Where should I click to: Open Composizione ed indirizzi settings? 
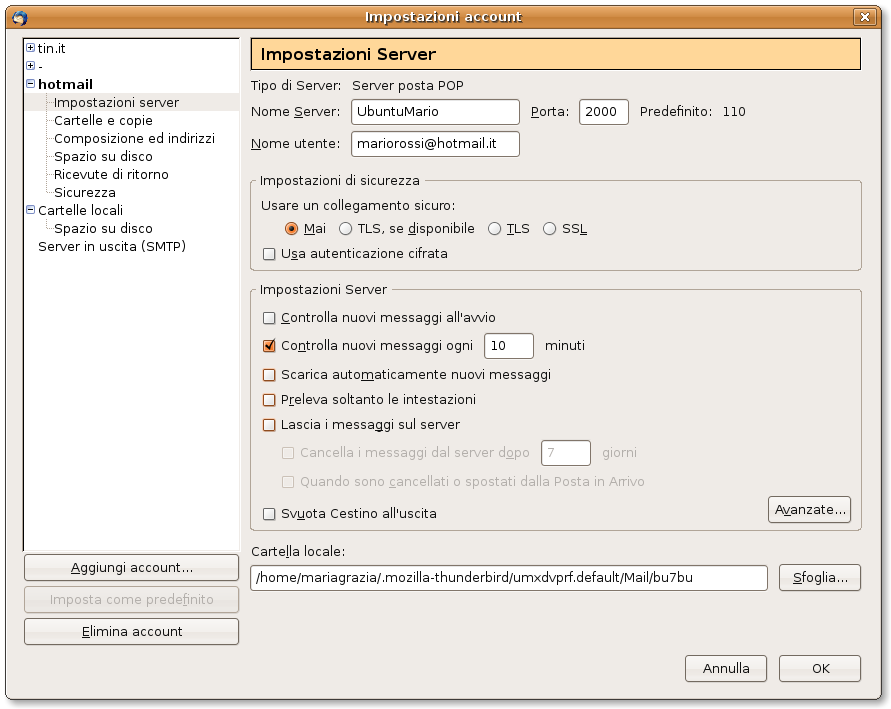pos(134,138)
